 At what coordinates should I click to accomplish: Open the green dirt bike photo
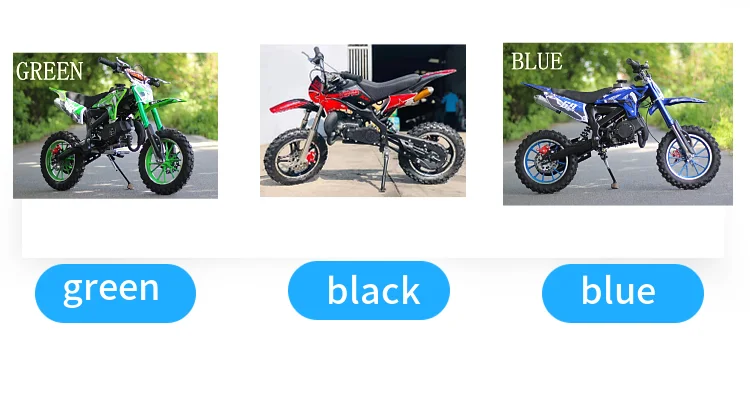[115, 125]
